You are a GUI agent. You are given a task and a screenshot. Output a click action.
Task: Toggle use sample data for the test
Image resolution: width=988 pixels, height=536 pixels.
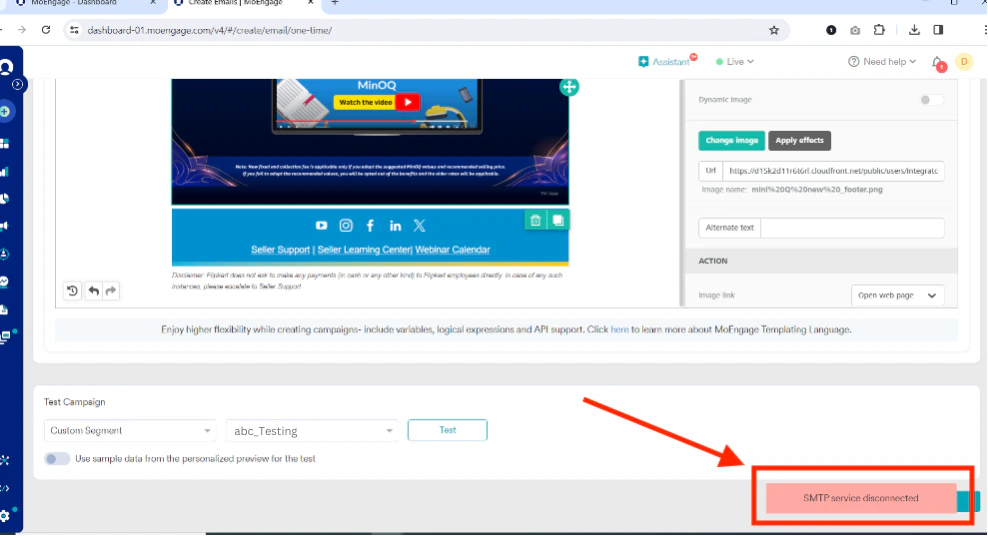[57, 459]
